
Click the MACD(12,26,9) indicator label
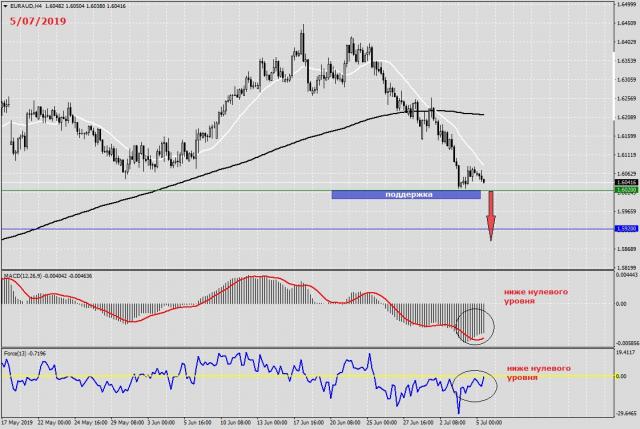point(31,275)
